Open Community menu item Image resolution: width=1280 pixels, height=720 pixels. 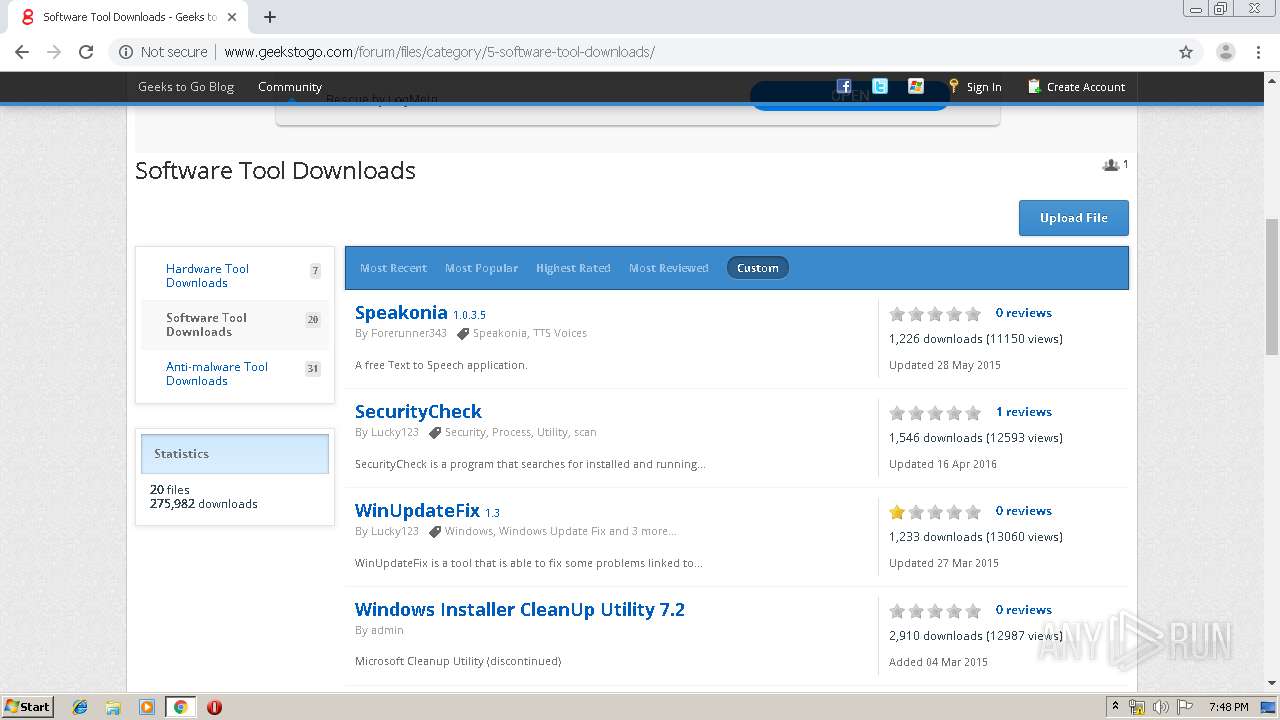click(290, 87)
